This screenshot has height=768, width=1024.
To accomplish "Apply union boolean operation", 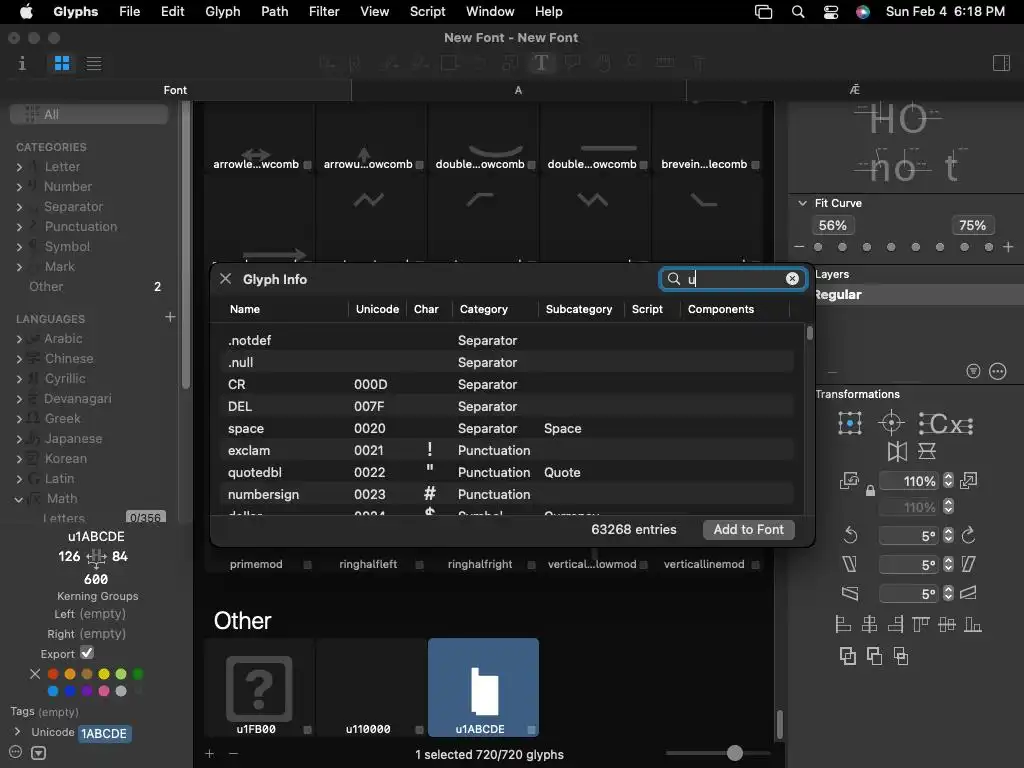I will (x=848, y=656).
